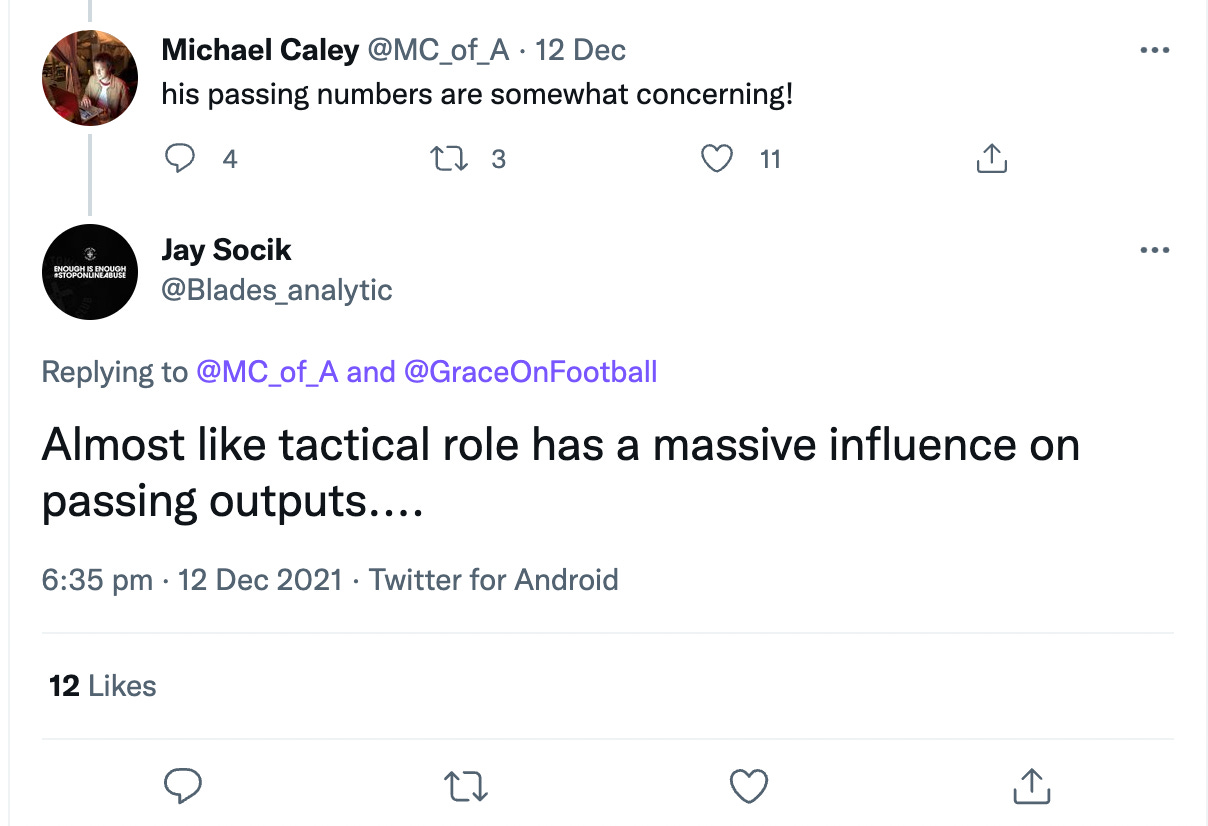The height and width of the screenshot is (826, 1208).
Task: Reply to Michael Caley's tweet
Action: 181,159
